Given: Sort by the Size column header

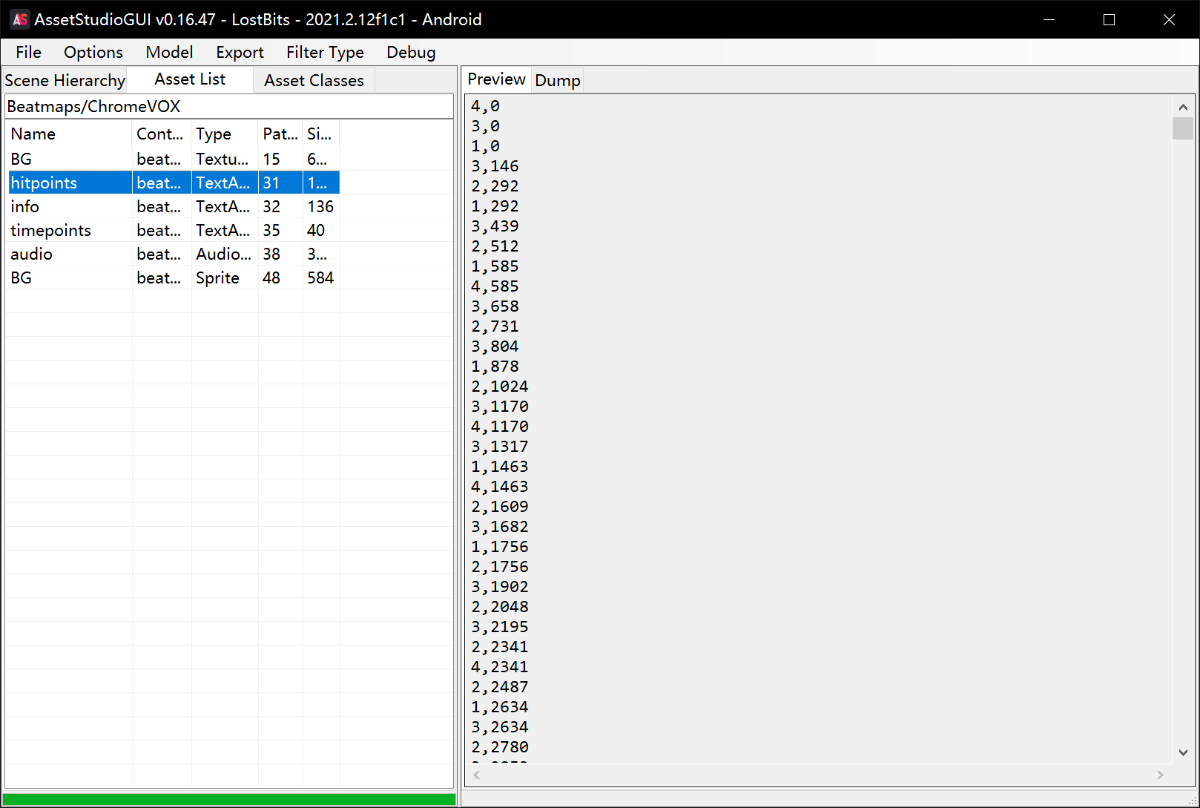Looking at the screenshot, I should pos(321,134).
